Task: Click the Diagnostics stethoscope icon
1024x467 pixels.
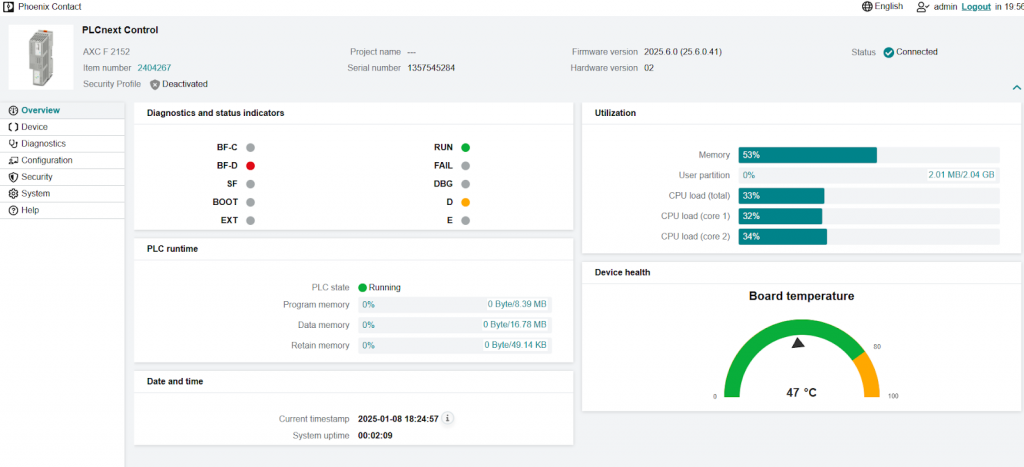Action: point(13,144)
